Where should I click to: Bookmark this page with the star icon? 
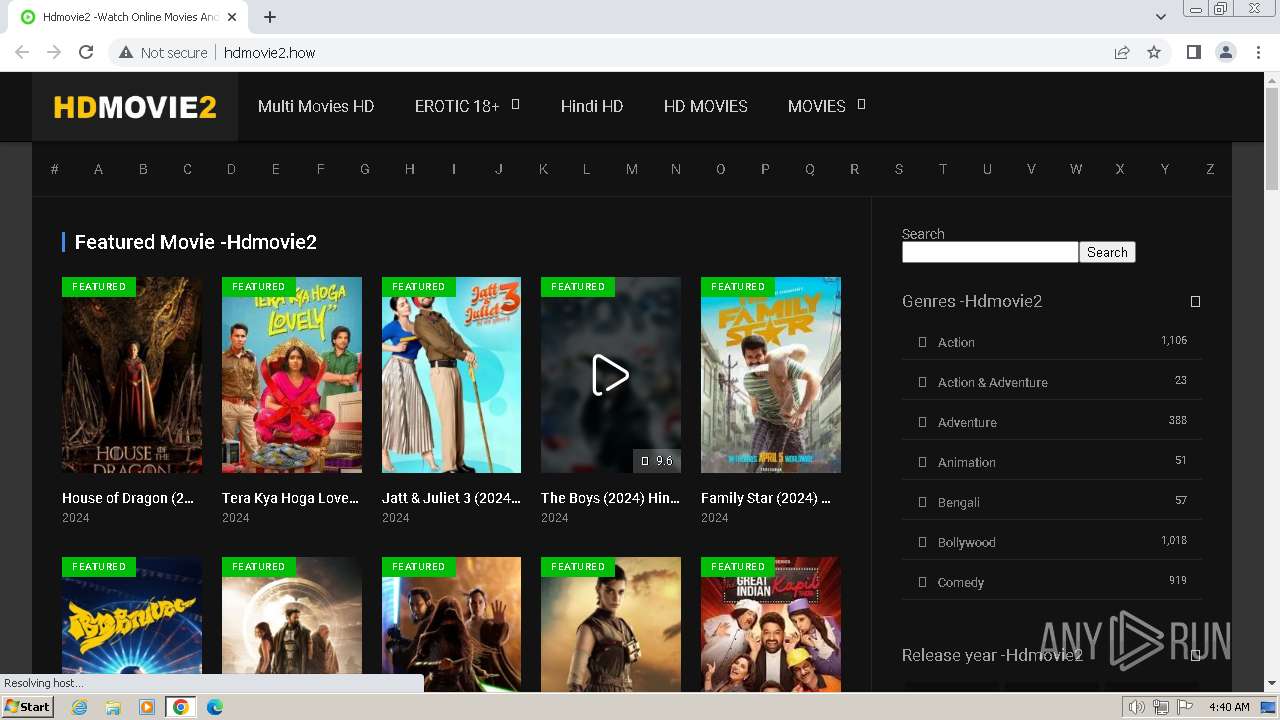coord(1154,52)
